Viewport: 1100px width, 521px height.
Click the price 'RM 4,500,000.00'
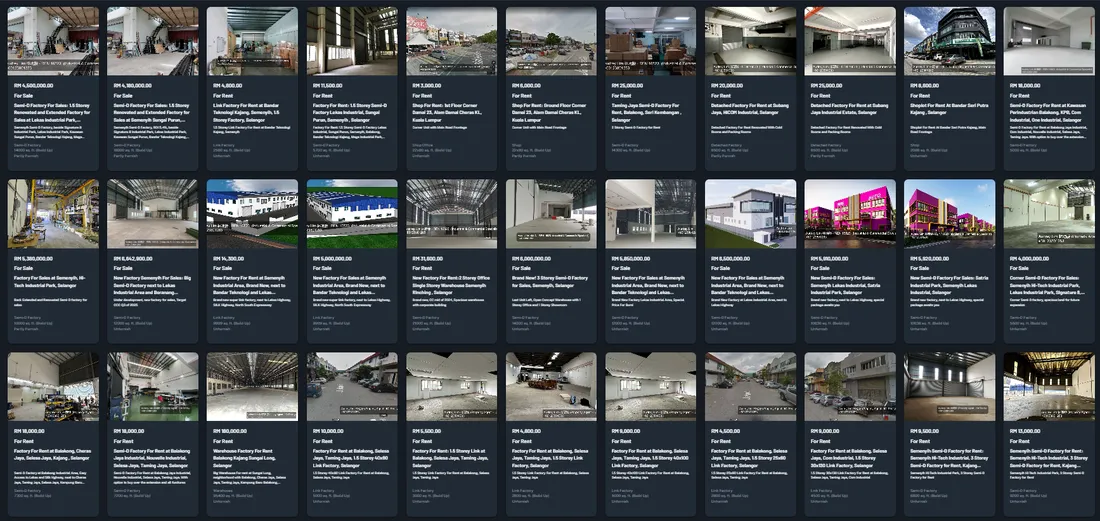32,86
